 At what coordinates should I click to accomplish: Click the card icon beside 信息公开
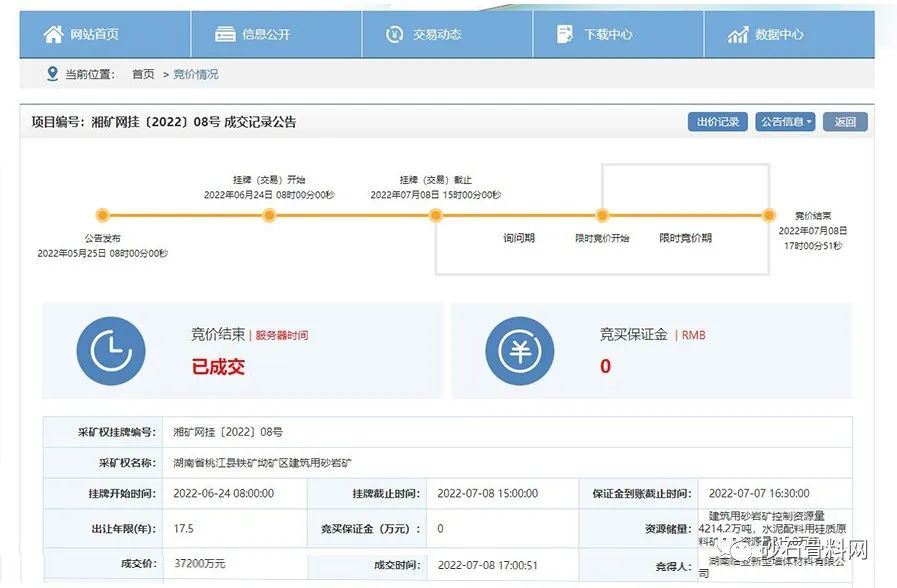pyautogui.click(x=225, y=34)
